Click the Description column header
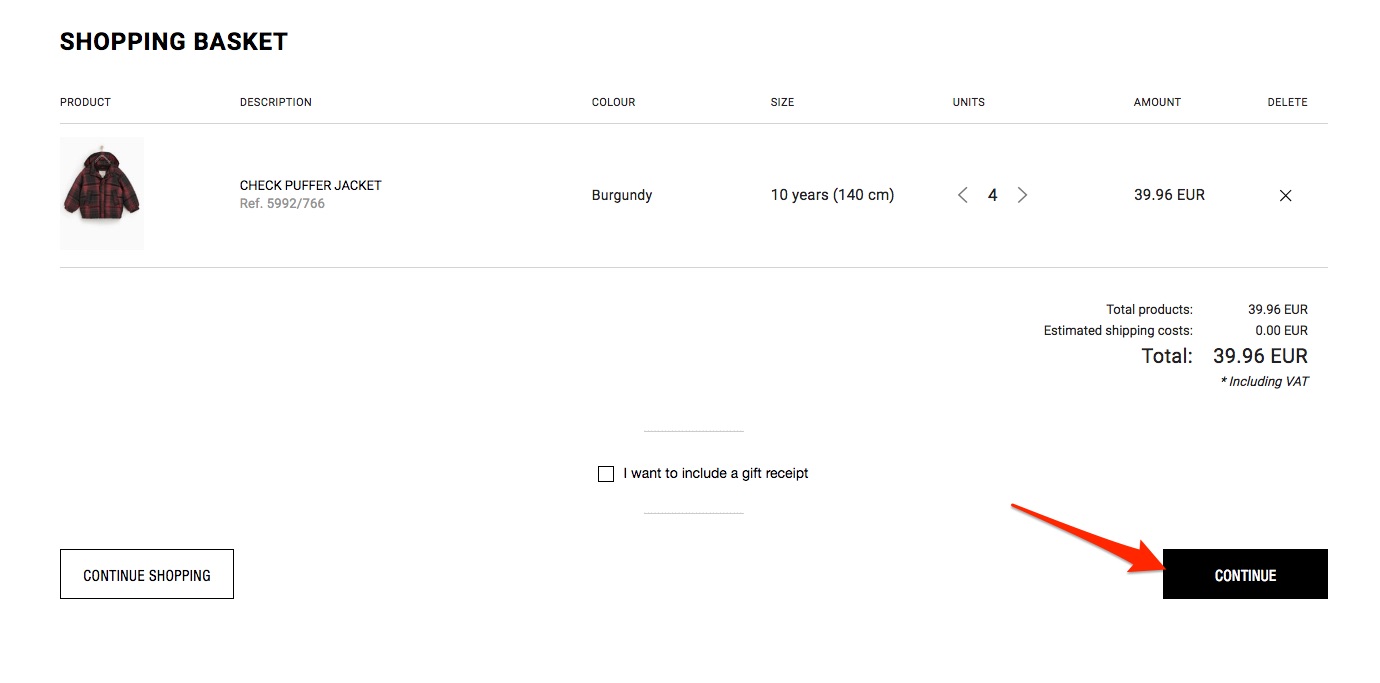Screen dimensions: 1380x683 [276, 102]
